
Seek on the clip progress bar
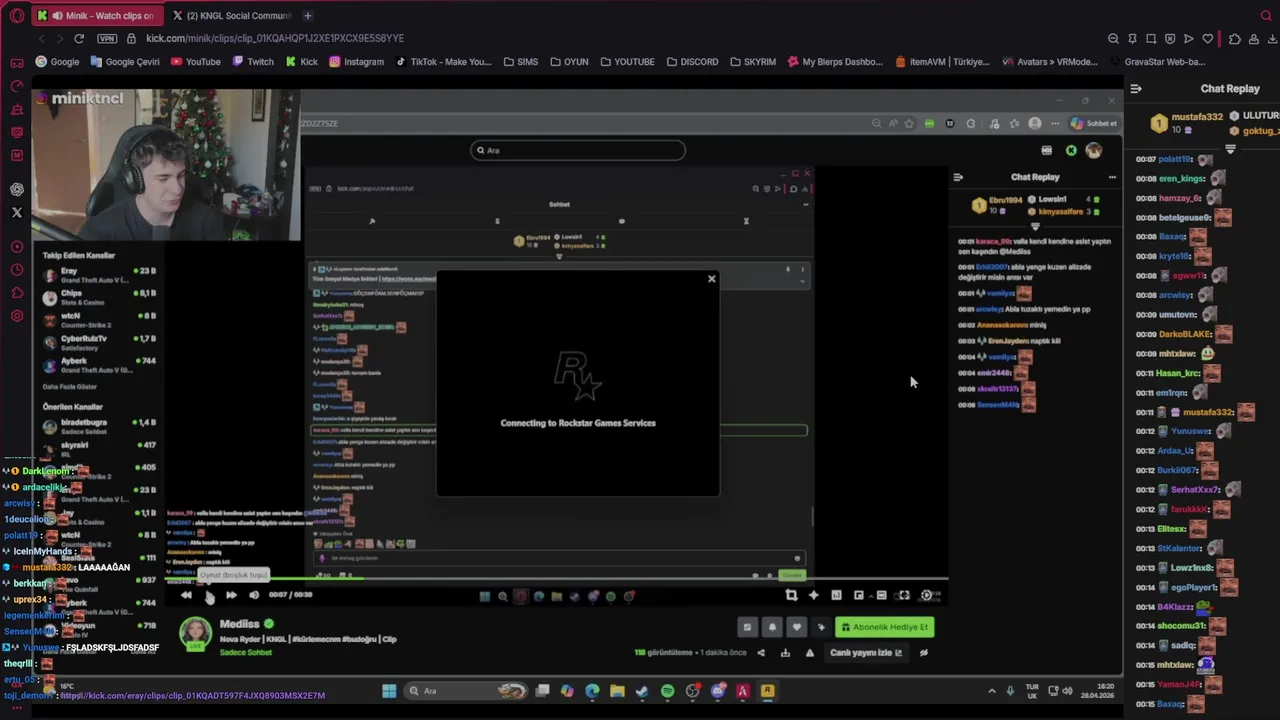point(556,580)
